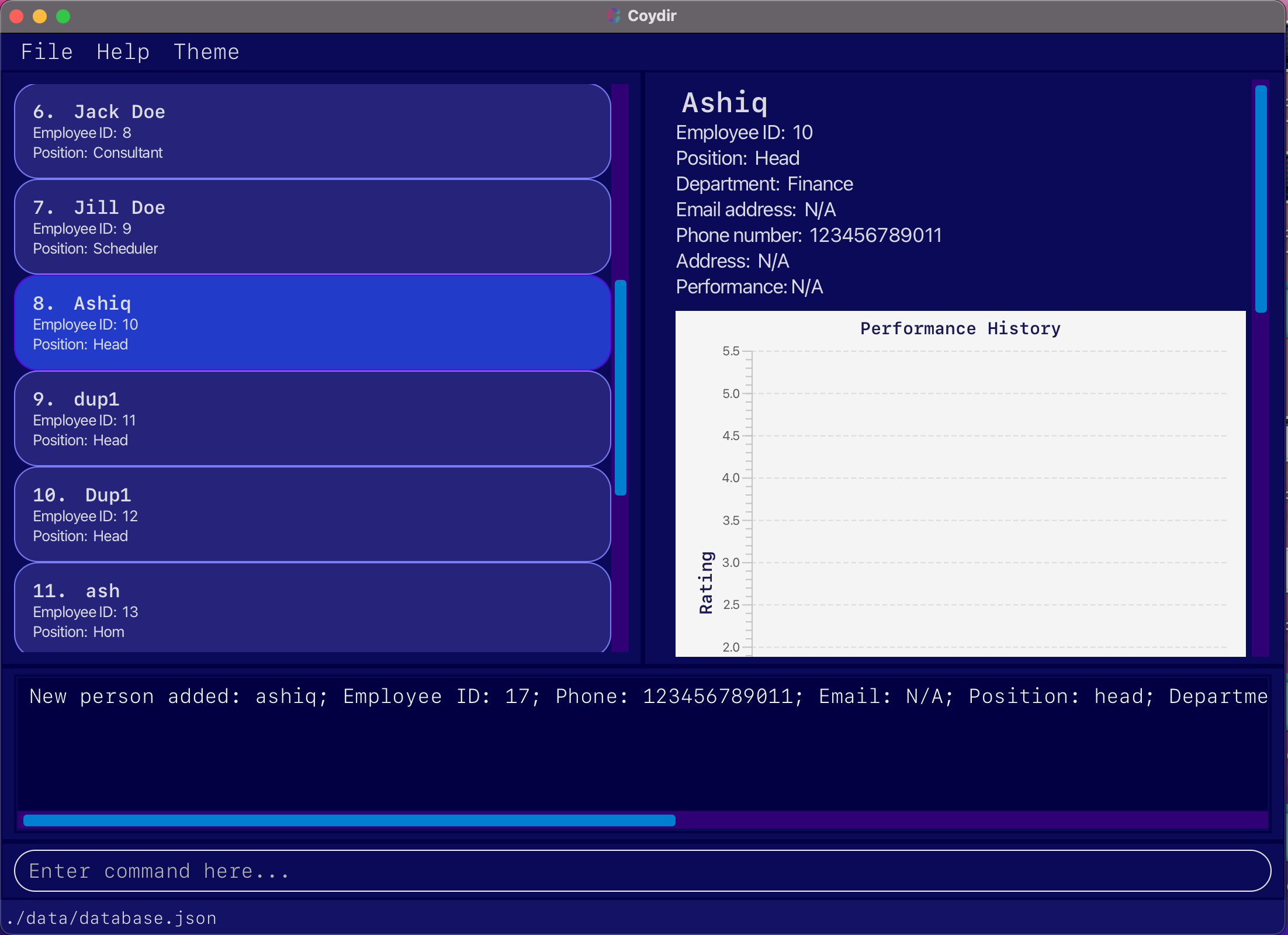This screenshot has width=1288, height=935.
Task: Click the Coydir app icon in title bar
Action: (613, 16)
